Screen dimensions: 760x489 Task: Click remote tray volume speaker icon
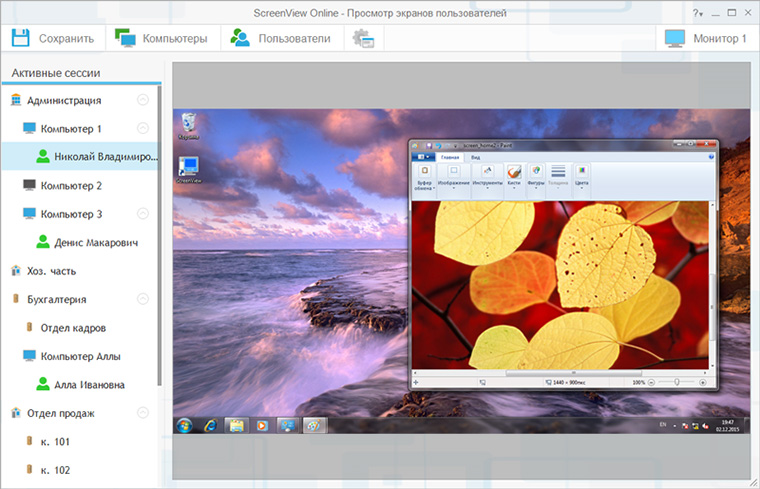click(x=705, y=426)
